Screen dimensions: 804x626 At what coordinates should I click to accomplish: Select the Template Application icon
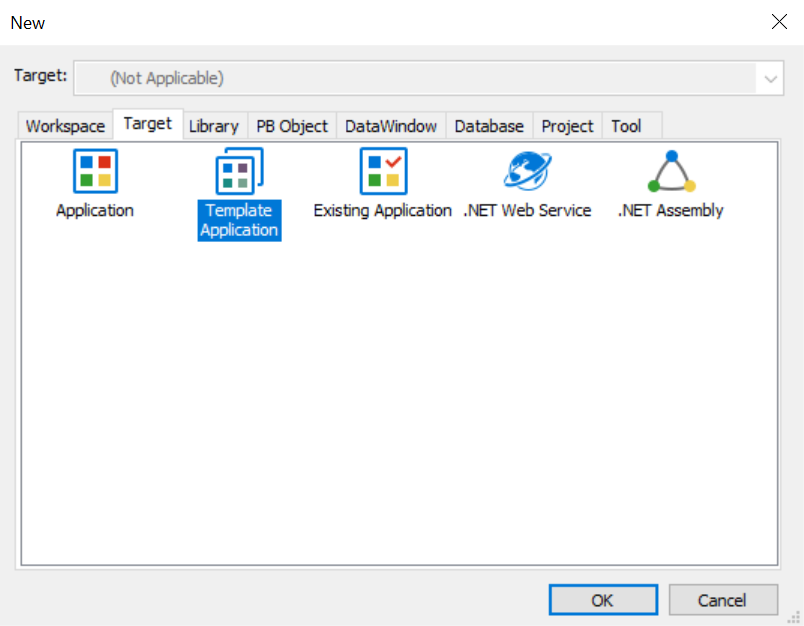[x=239, y=171]
